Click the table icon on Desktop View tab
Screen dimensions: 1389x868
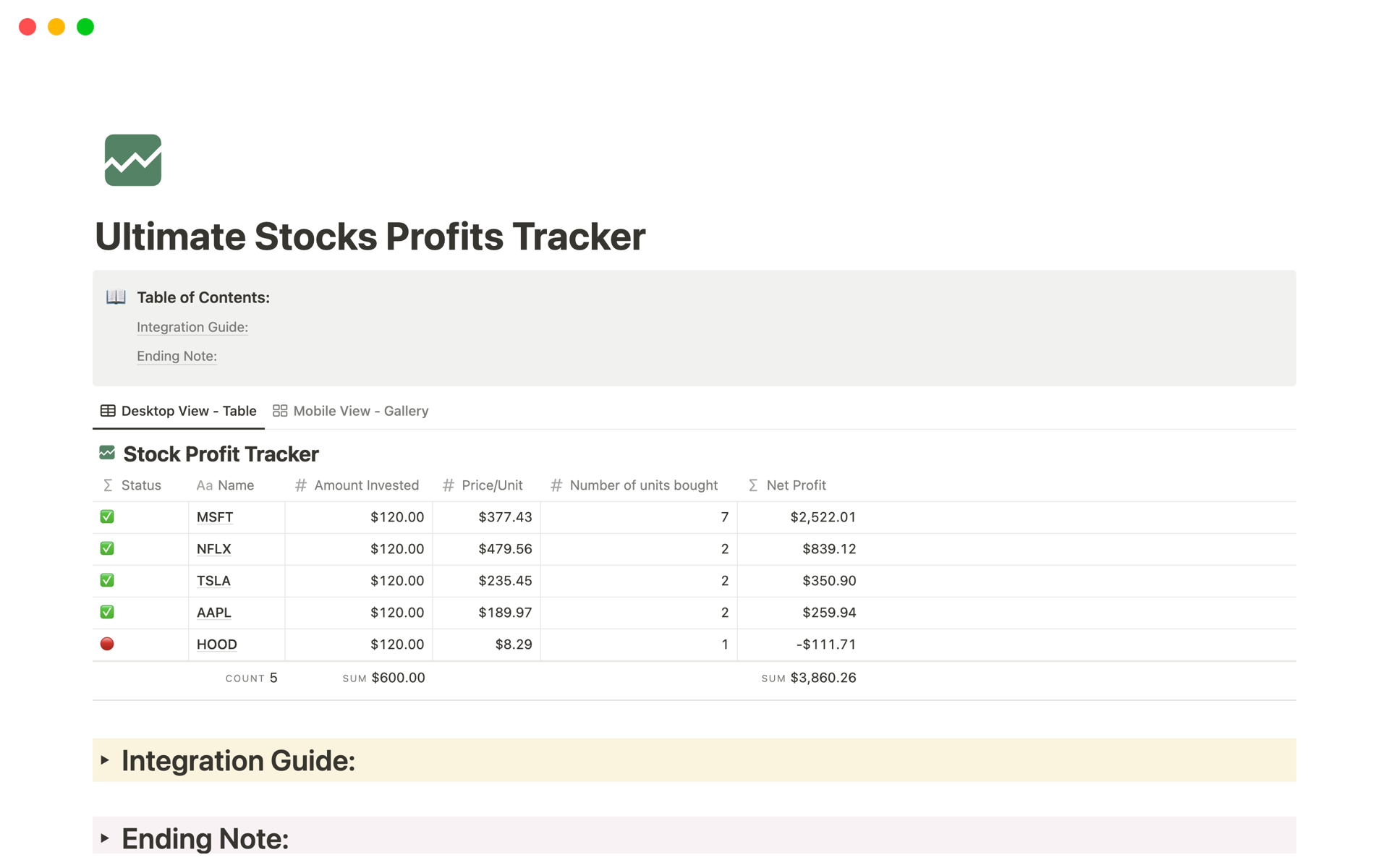(x=108, y=411)
